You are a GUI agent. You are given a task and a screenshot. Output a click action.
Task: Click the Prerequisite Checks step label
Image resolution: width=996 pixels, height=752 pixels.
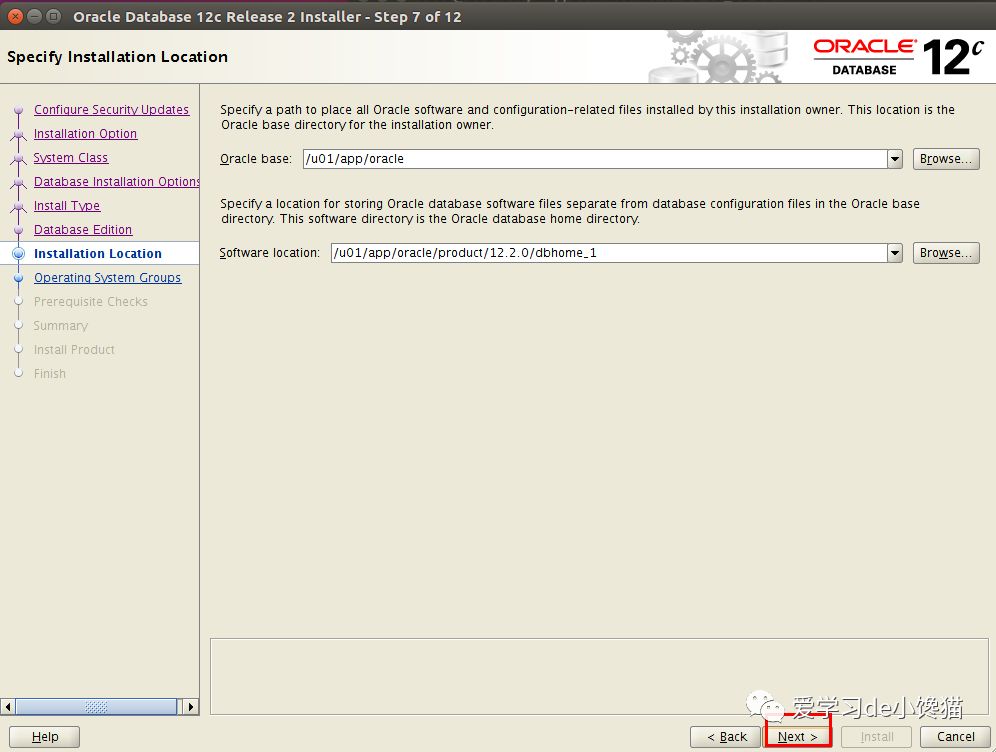(x=90, y=302)
